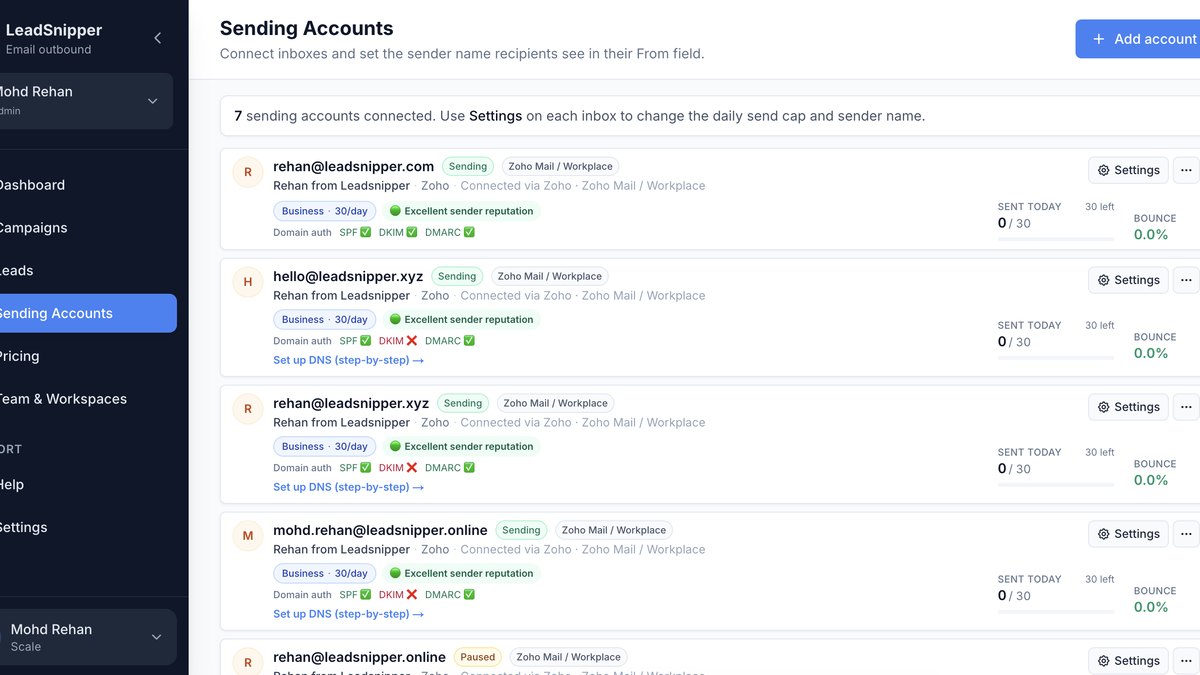
Task: Click Excellent sender reputation on rehan@leadsnipper.com
Action: pos(461,211)
